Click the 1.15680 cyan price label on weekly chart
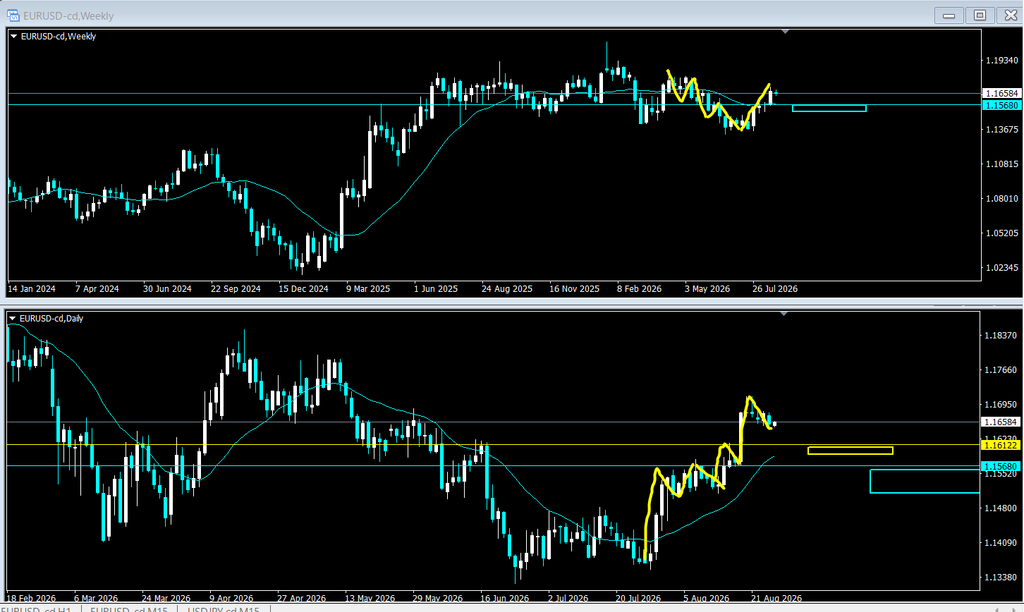Screen dimensions: 1024x612 tap(1001, 105)
